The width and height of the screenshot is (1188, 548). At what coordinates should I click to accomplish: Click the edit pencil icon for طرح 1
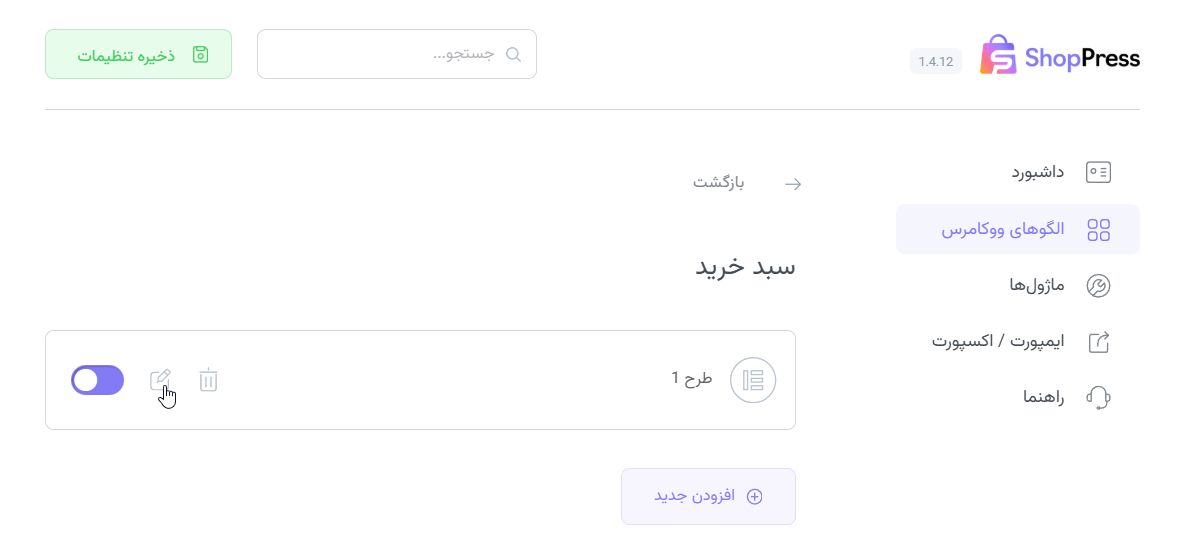(160, 380)
